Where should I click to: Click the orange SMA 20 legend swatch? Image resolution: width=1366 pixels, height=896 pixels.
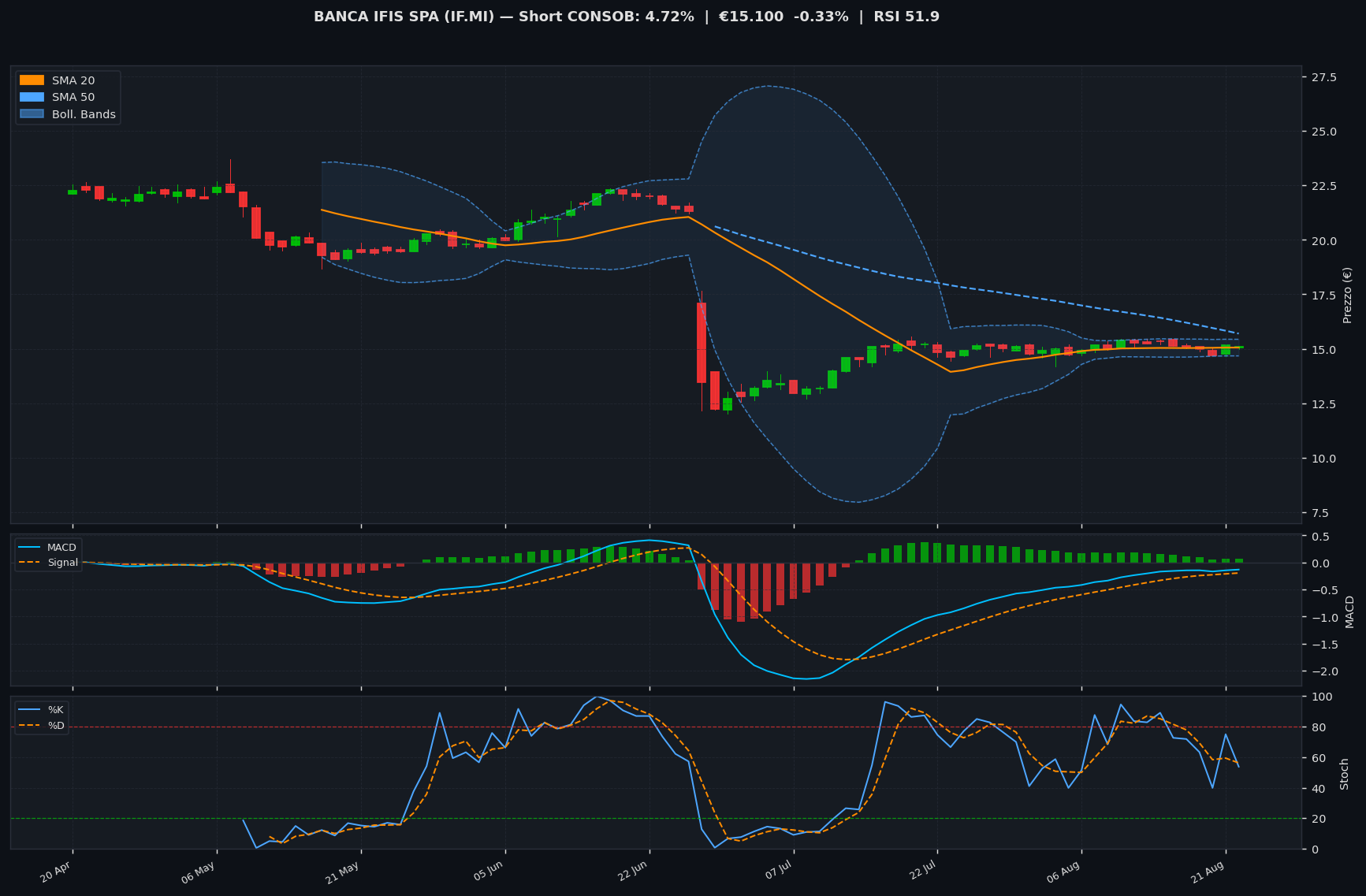(32, 80)
